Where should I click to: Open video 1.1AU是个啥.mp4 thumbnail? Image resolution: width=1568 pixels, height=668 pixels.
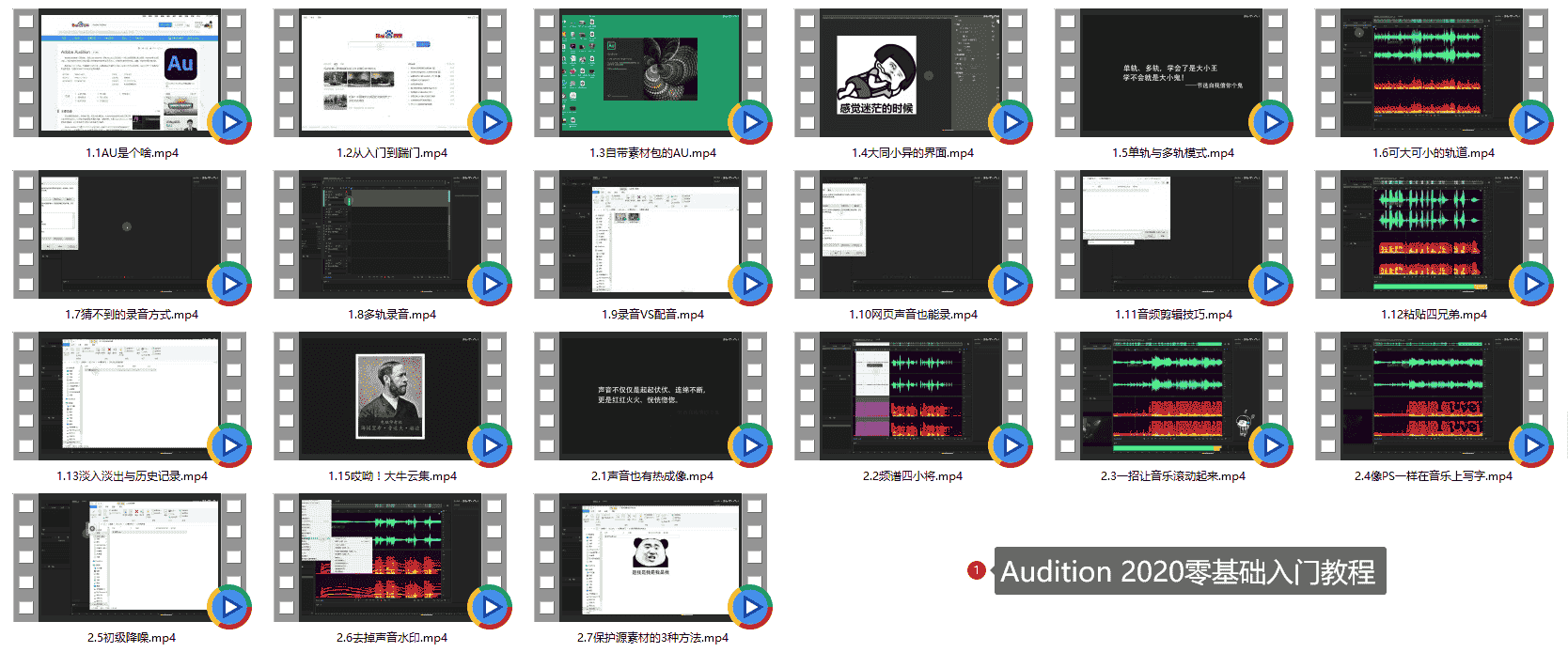point(131,72)
